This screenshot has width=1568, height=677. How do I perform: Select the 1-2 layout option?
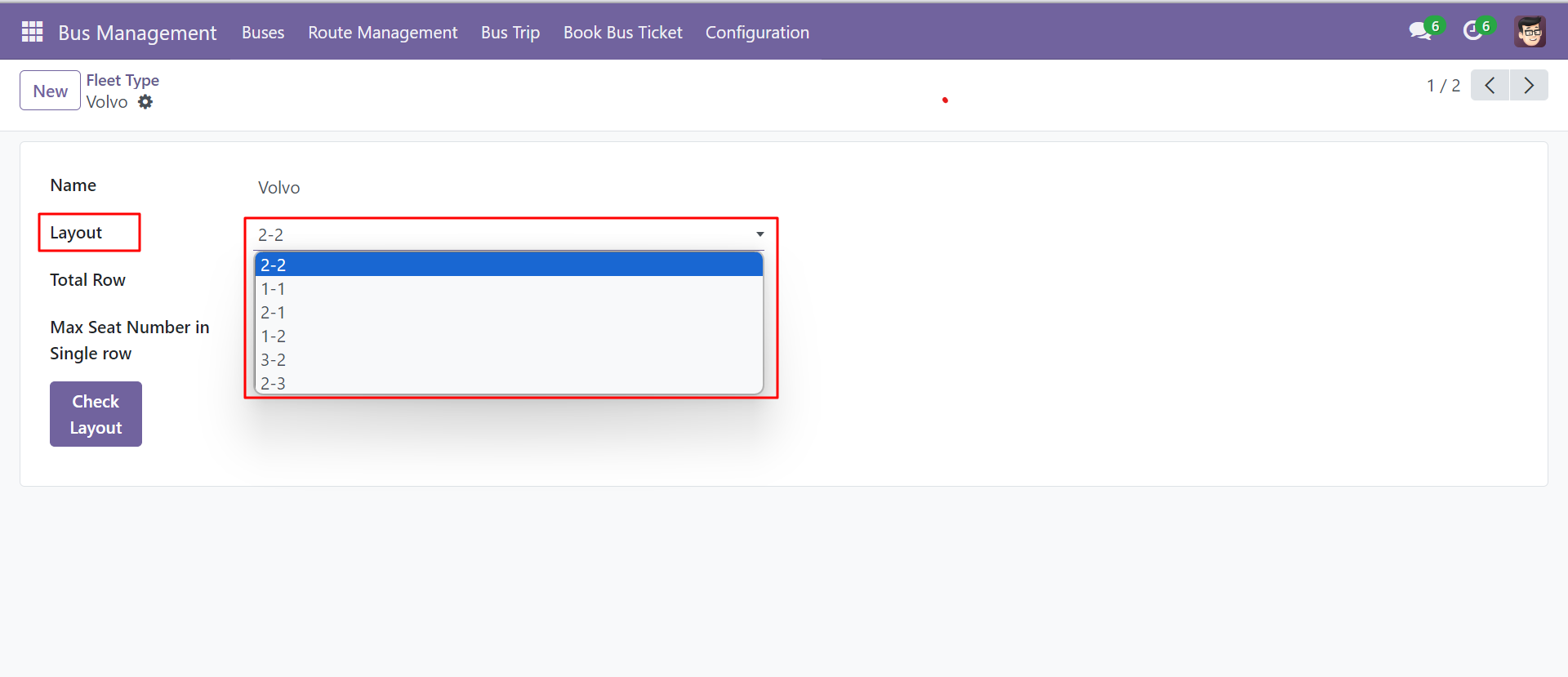509,336
